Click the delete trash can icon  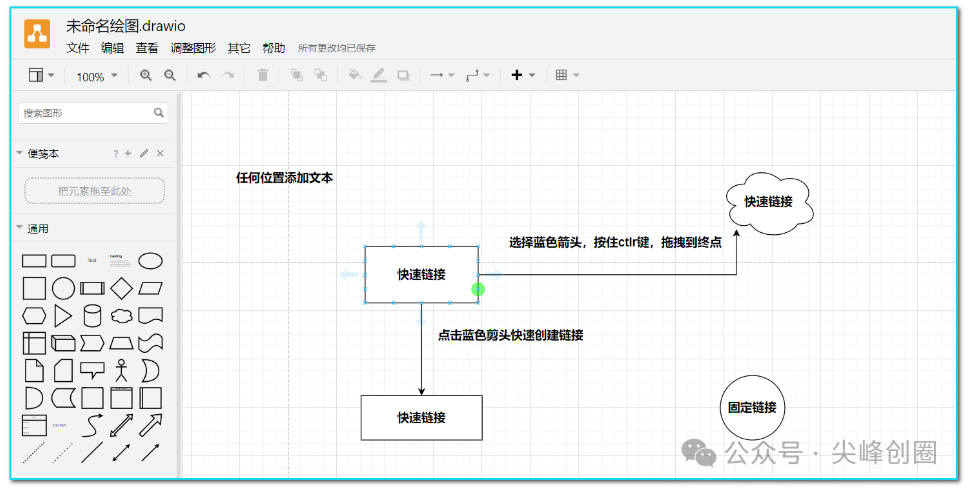[x=262, y=75]
